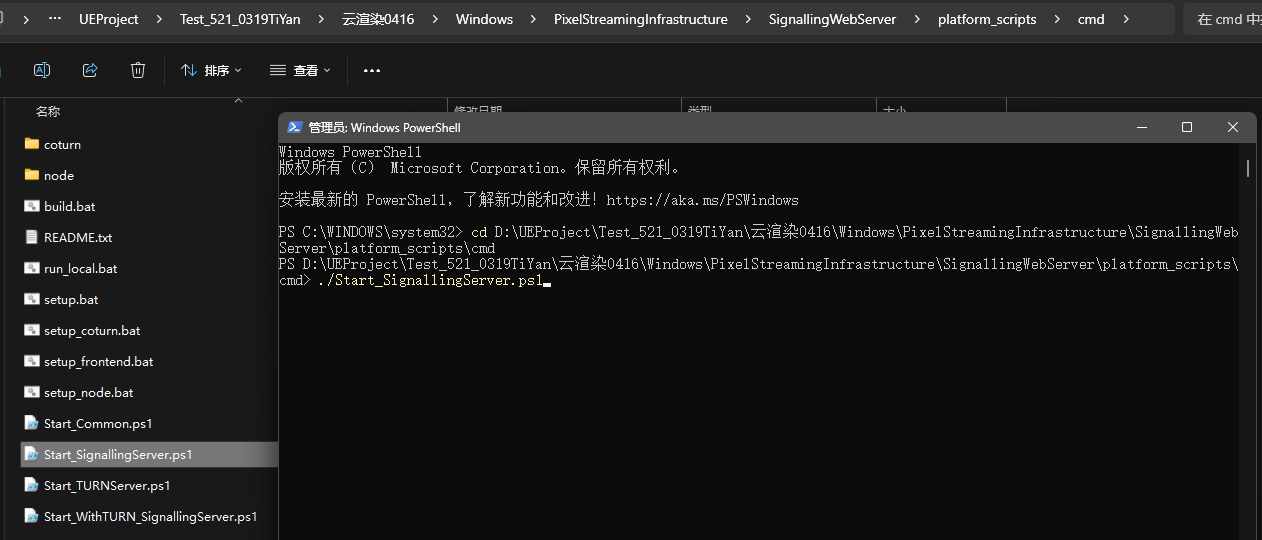The width and height of the screenshot is (1262, 540).
Task: Go to UEProject in the address bar
Action: [x=109, y=19]
